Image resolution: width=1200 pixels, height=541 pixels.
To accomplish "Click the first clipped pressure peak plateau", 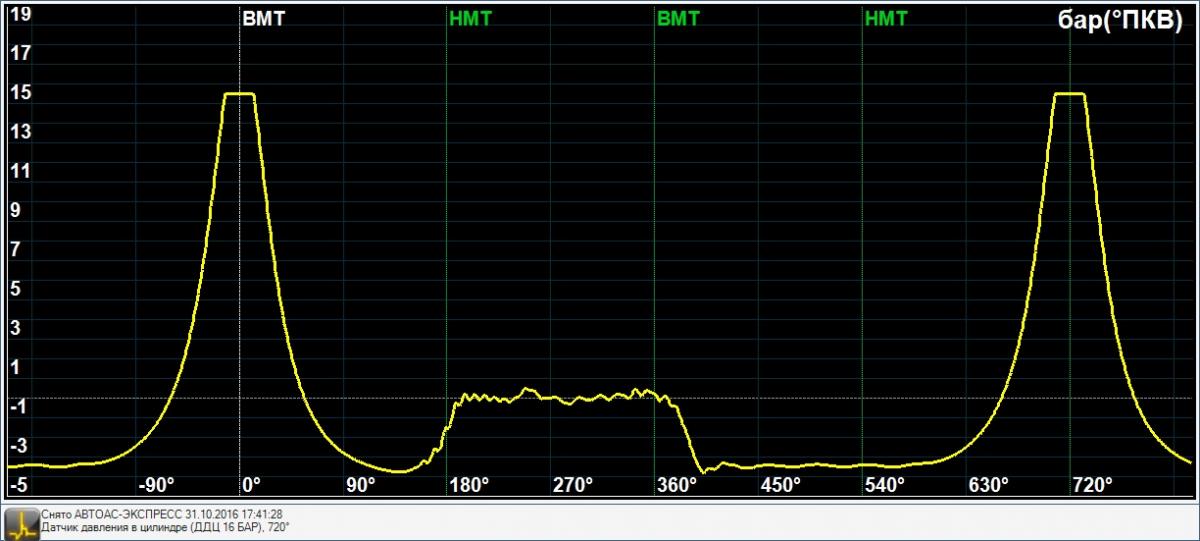I will pos(239,94).
